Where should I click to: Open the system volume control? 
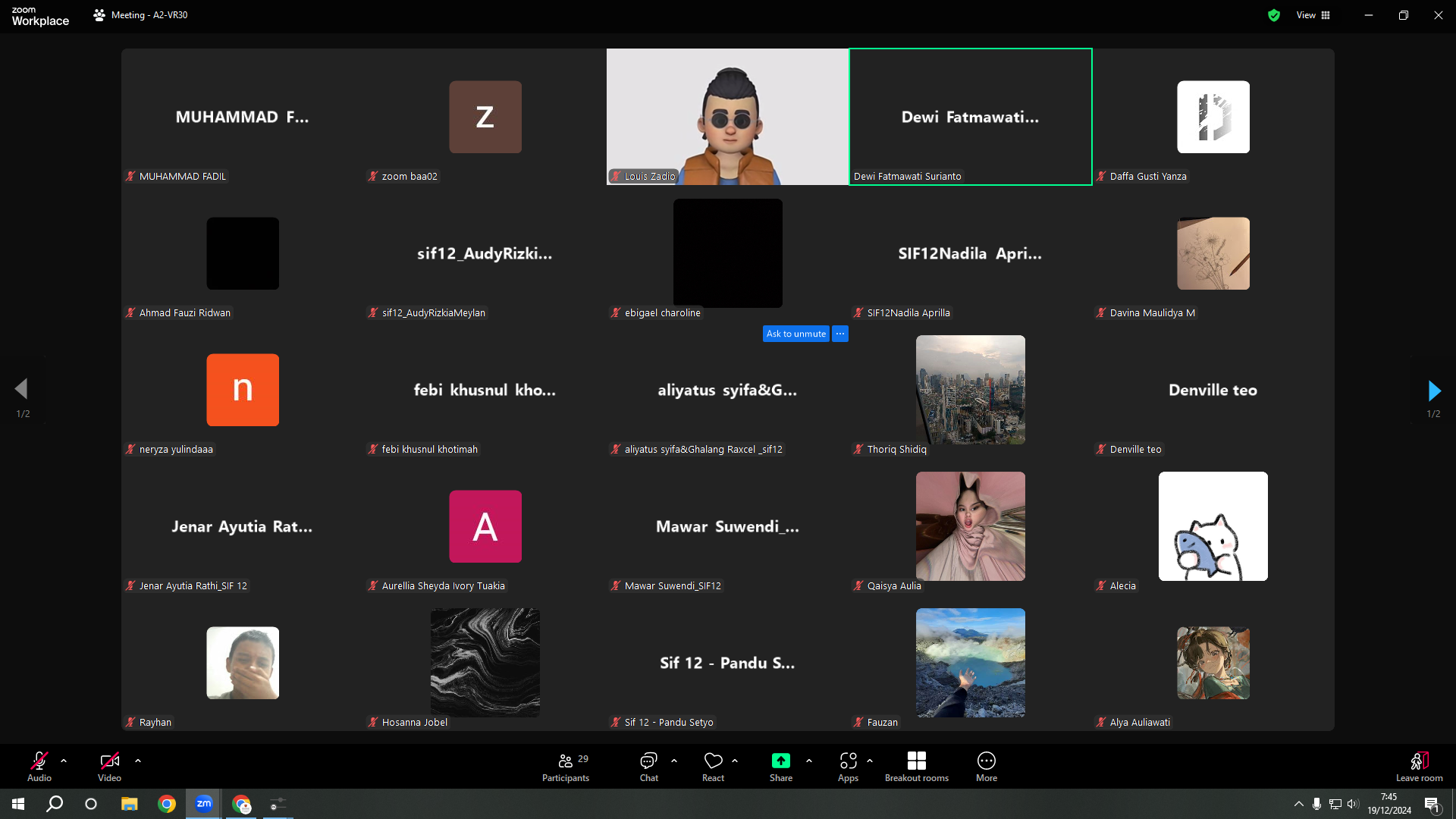click(1353, 804)
